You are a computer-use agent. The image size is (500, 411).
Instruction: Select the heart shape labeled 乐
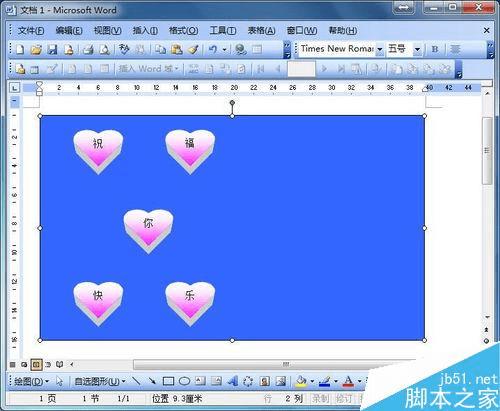coord(190,304)
